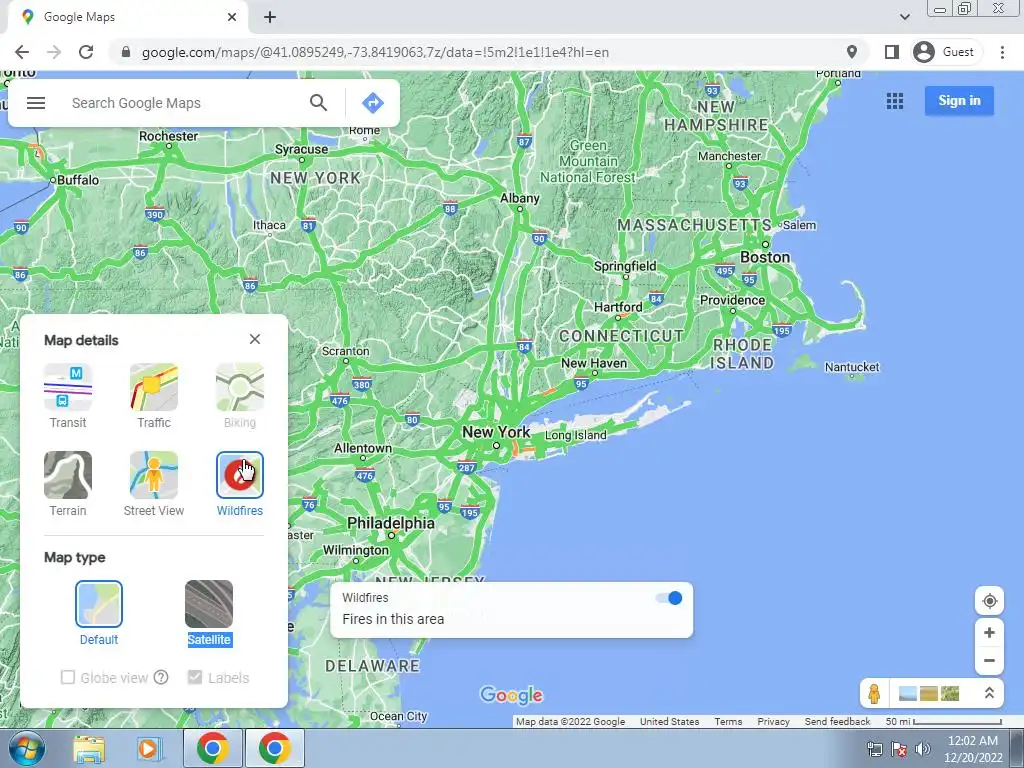The width and height of the screenshot is (1024, 768).
Task: Open the United States region link
Action: point(669,722)
